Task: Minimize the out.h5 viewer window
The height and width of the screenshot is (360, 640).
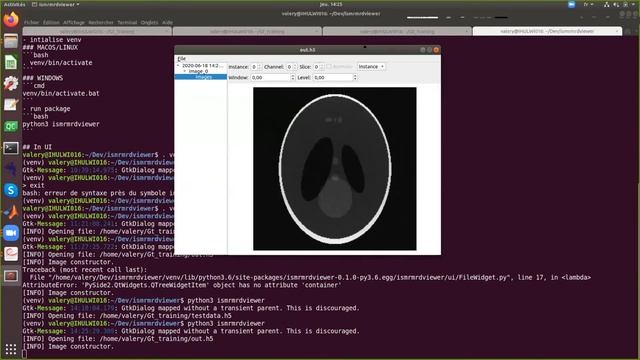Action: tap(422, 50)
